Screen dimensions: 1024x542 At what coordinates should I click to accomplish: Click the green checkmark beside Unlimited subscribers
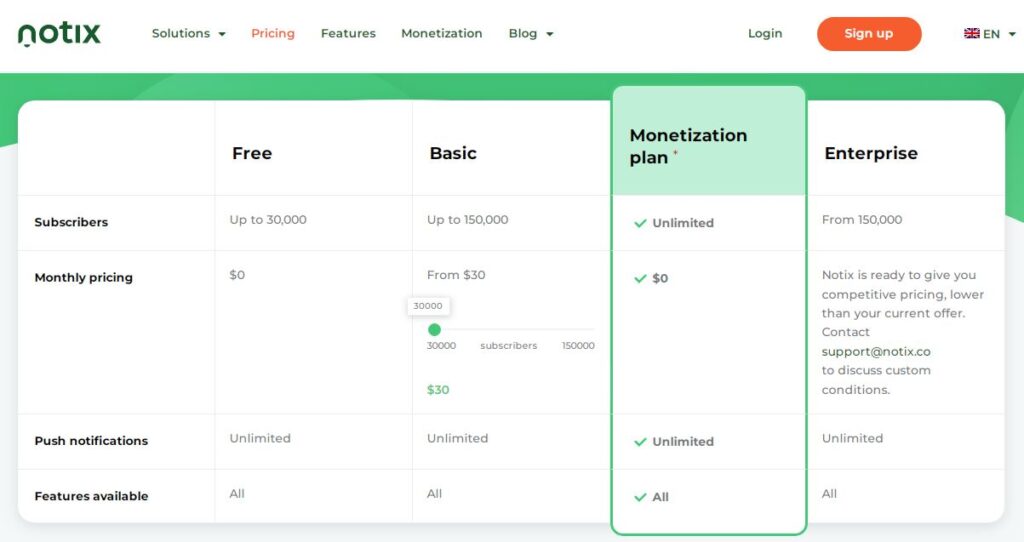click(640, 223)
